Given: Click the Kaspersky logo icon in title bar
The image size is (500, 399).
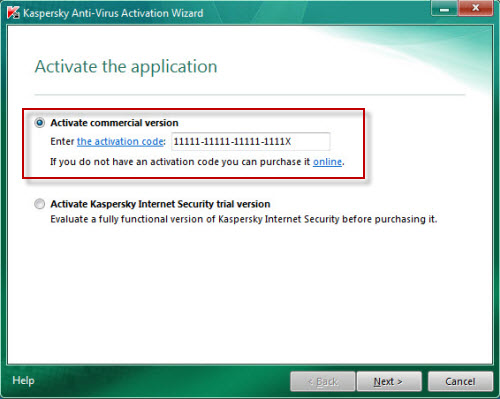Looking at the screenshot, I should pyautogui.click(x=13, y=13).
